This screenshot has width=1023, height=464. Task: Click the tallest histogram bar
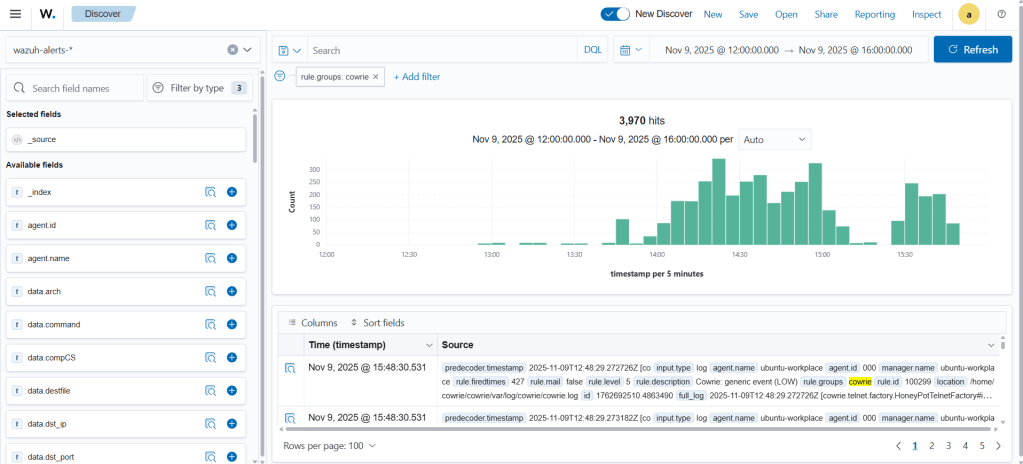point(718,201)
